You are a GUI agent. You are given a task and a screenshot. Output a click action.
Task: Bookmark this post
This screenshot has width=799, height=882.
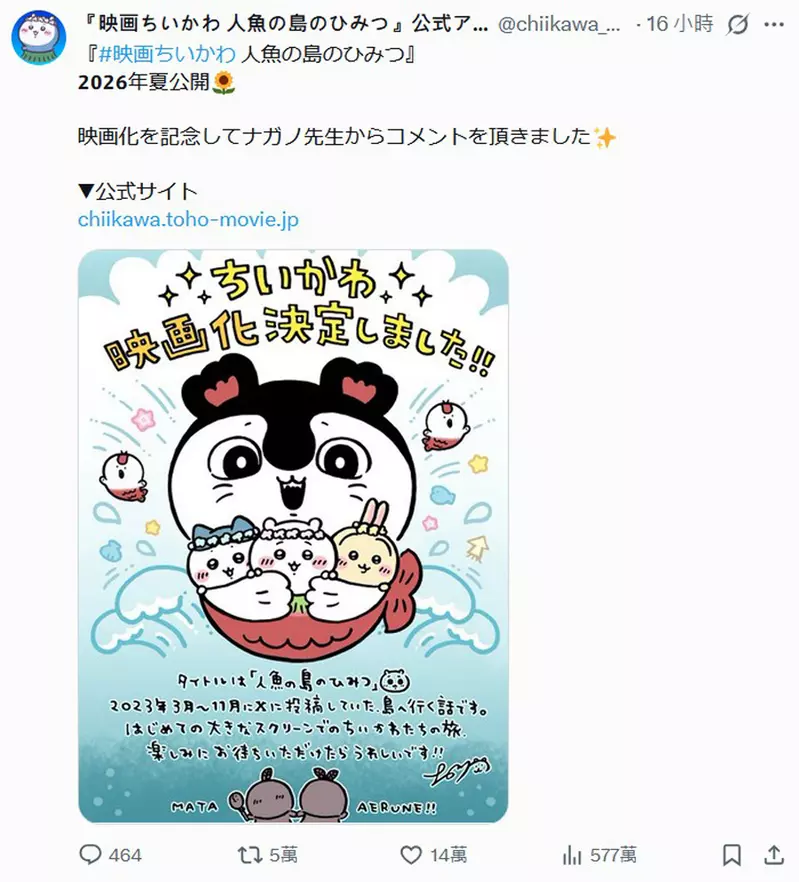click(x=731, y=855)
